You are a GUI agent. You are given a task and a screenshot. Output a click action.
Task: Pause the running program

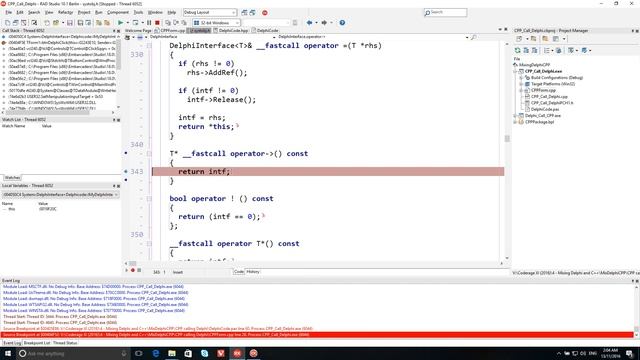[x=149, y=23]
